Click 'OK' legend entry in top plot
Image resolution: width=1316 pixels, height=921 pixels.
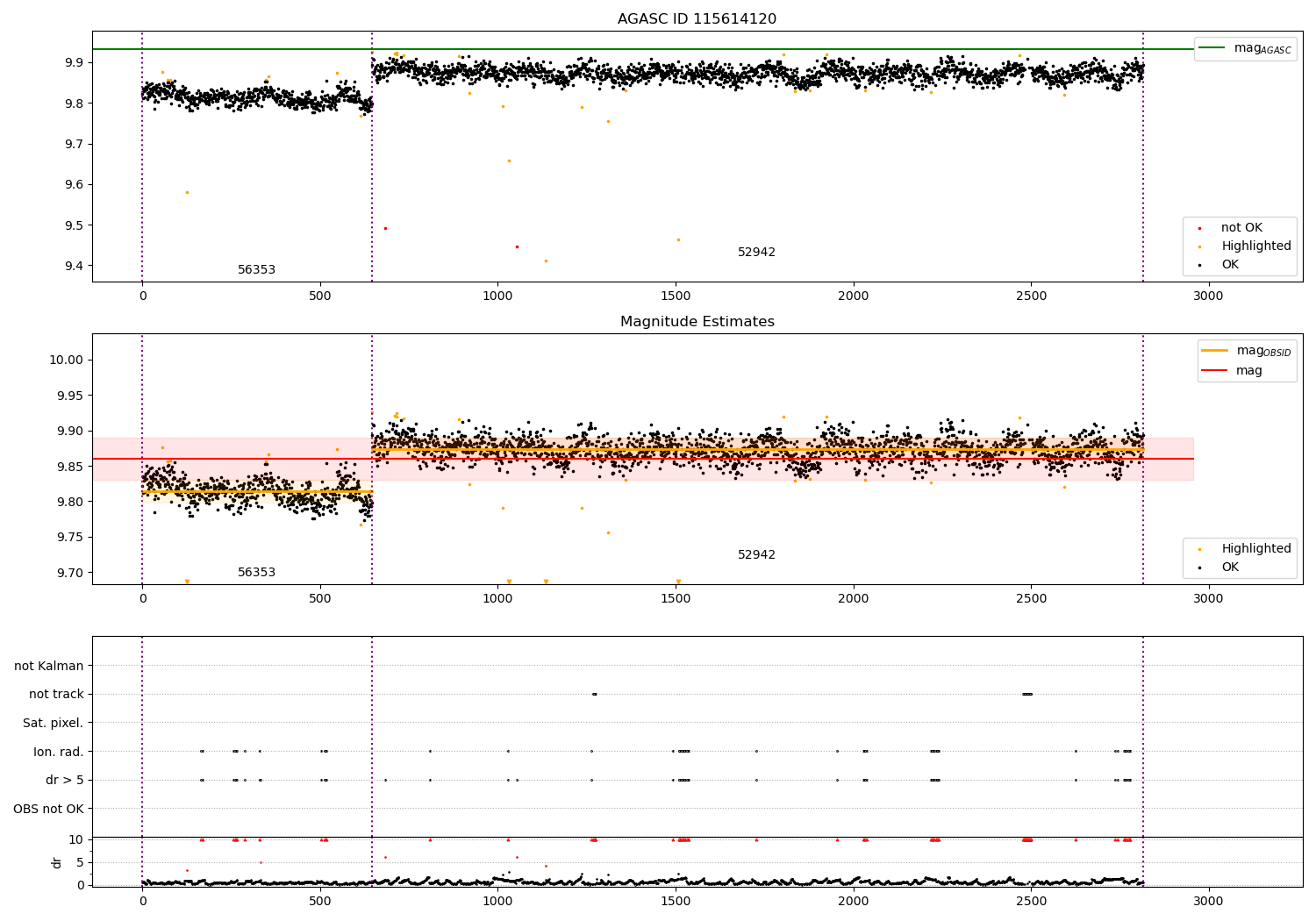[1229, 265]
